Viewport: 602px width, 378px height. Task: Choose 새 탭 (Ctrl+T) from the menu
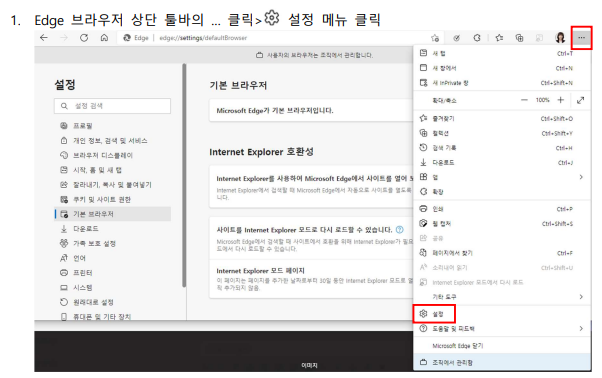[502, 53]
